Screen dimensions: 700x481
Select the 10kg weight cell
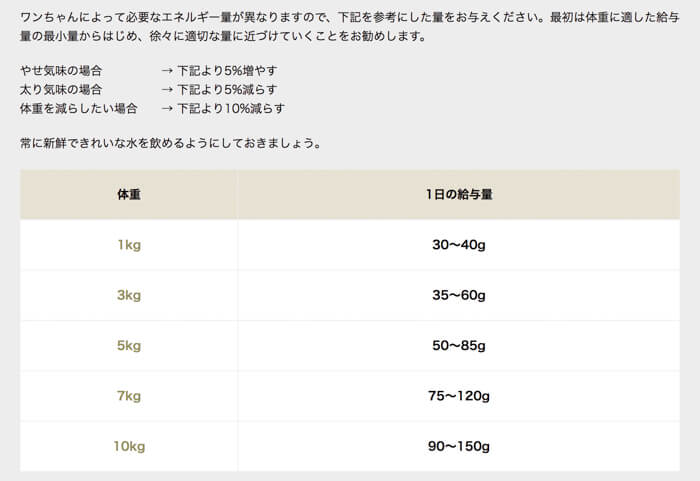129,447
